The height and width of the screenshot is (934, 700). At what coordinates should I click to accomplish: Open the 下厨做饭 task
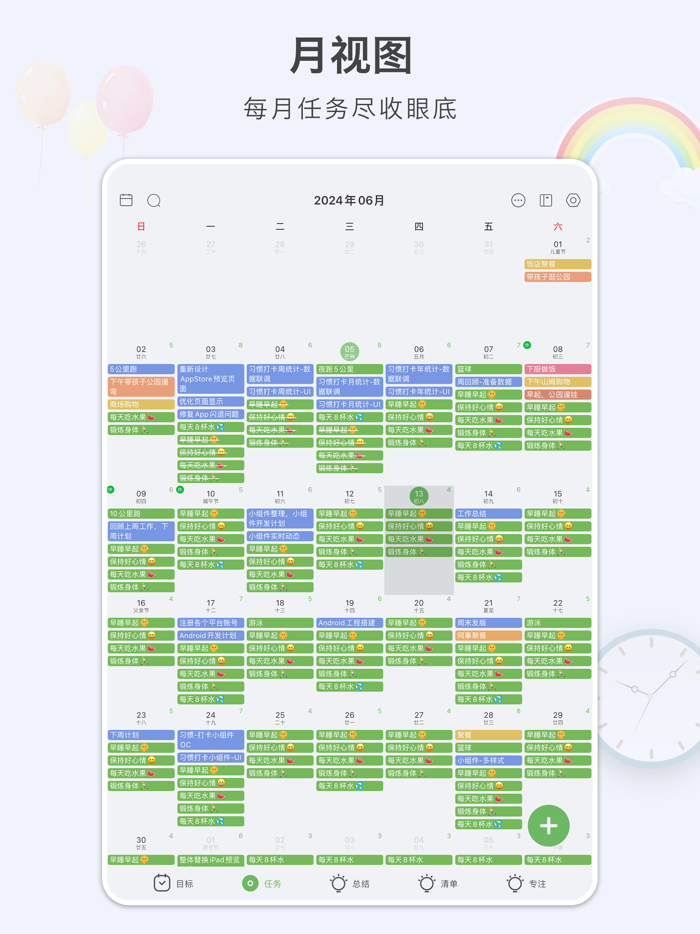click(558, 369)
